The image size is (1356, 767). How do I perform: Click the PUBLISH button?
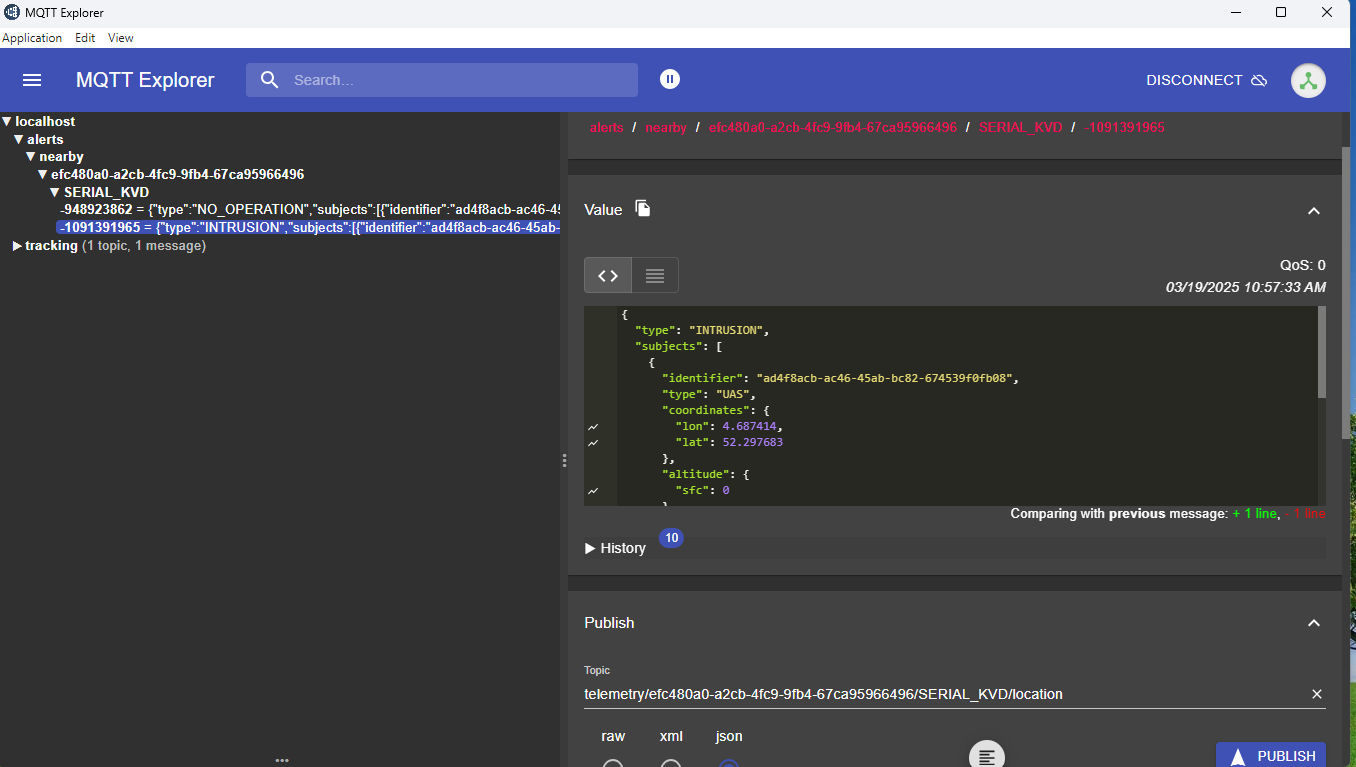[1270, 754]
